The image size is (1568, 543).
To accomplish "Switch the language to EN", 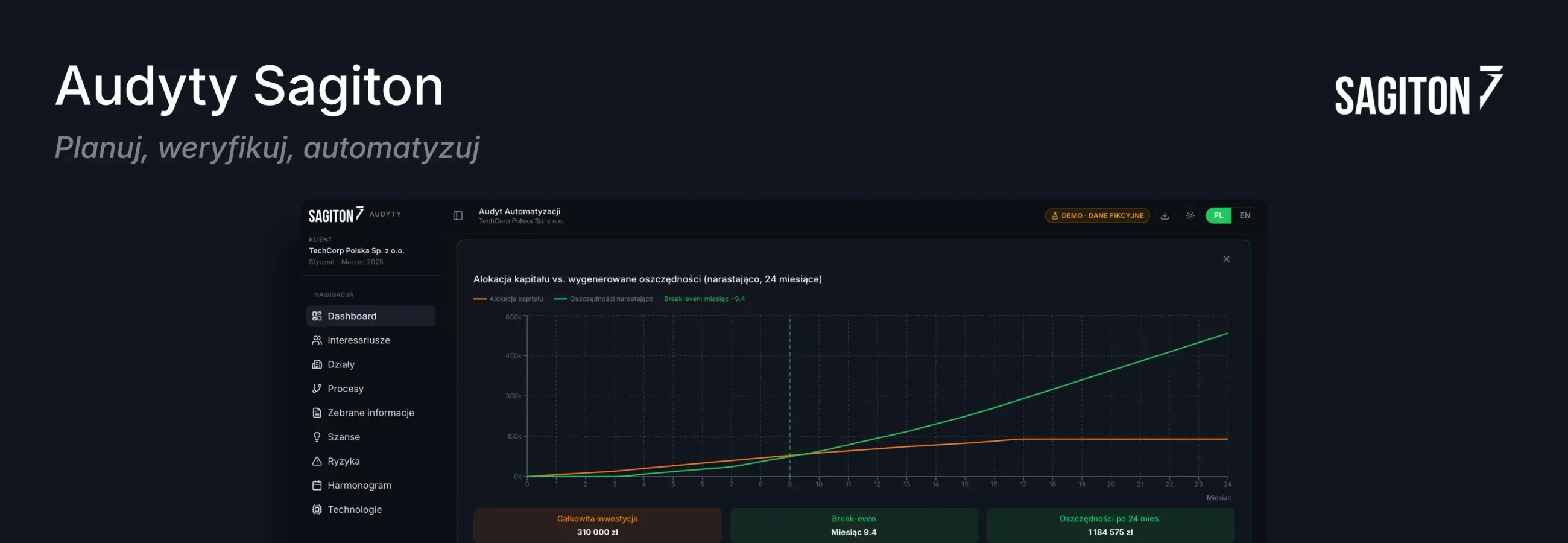I will [x=1245, y=215].
